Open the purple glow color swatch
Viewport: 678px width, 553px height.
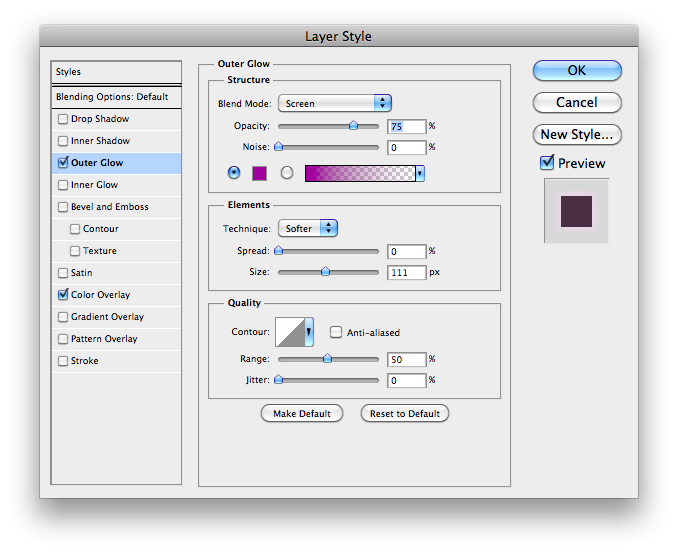click(259, 173)
